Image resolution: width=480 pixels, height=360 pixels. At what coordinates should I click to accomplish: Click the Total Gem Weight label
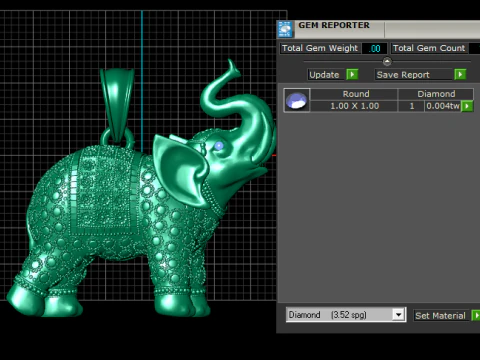tap(320, 48)
